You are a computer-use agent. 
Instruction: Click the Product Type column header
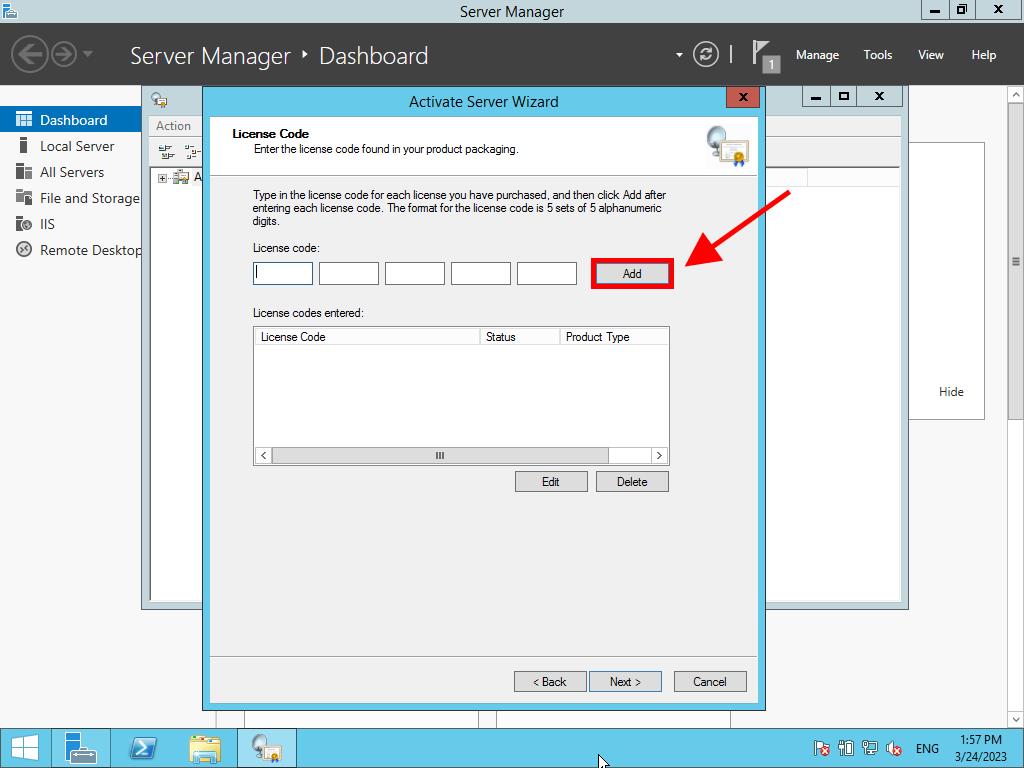click(614, 336)
